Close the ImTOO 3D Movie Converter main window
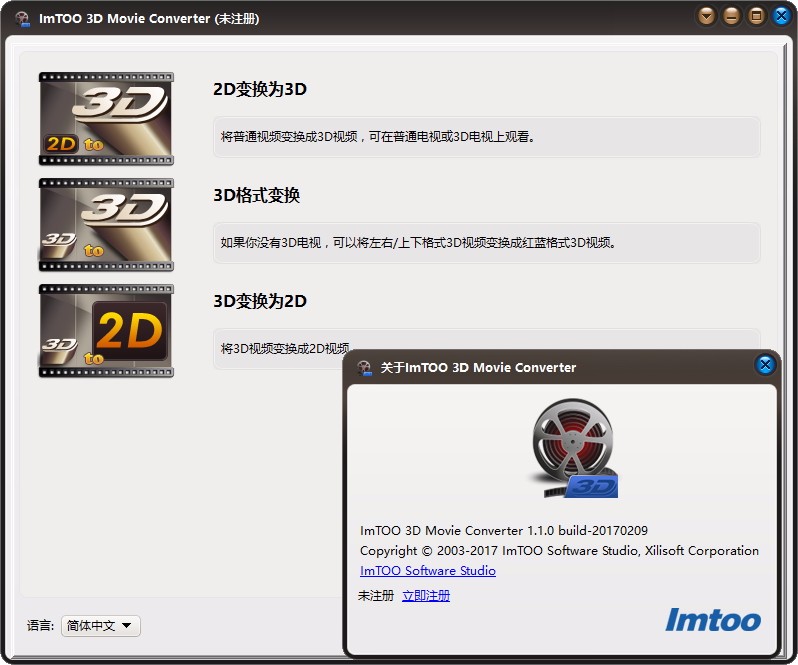Screen dimensions: 798x665 click(781, 16)
